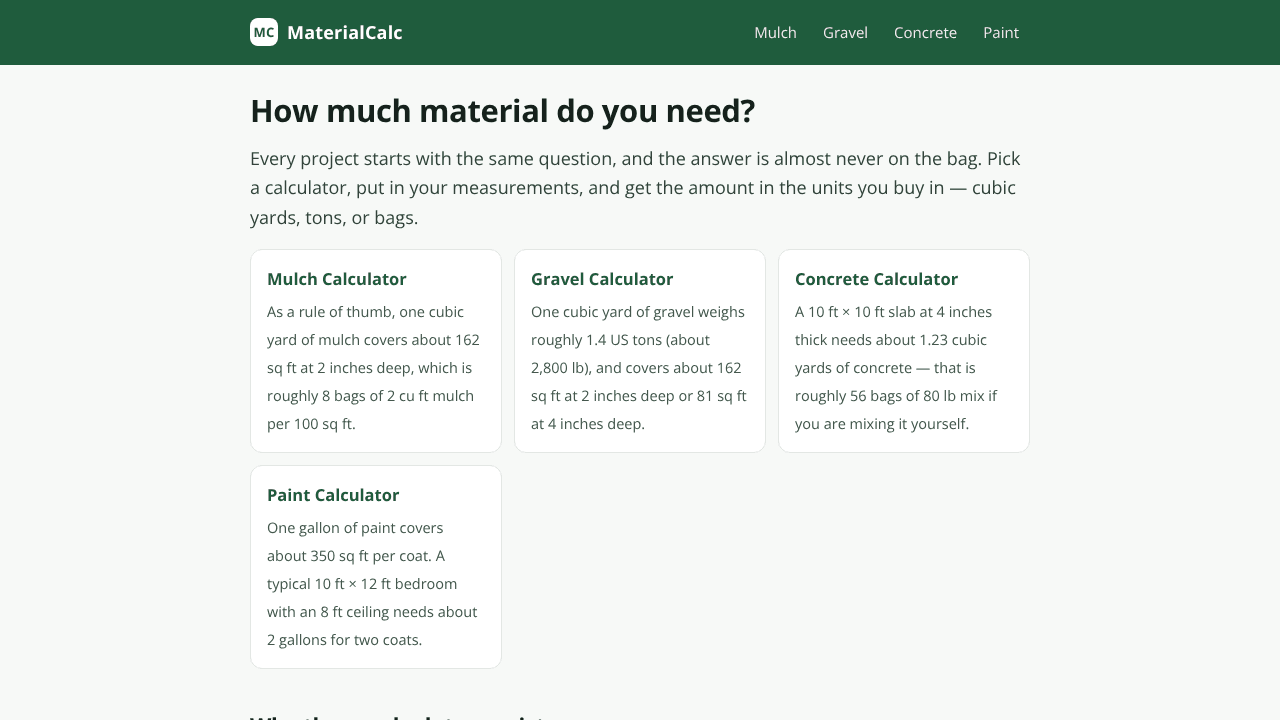1280x720 pixels.
Task: Open Paint in the top navigation
Action: point(1001,32)
